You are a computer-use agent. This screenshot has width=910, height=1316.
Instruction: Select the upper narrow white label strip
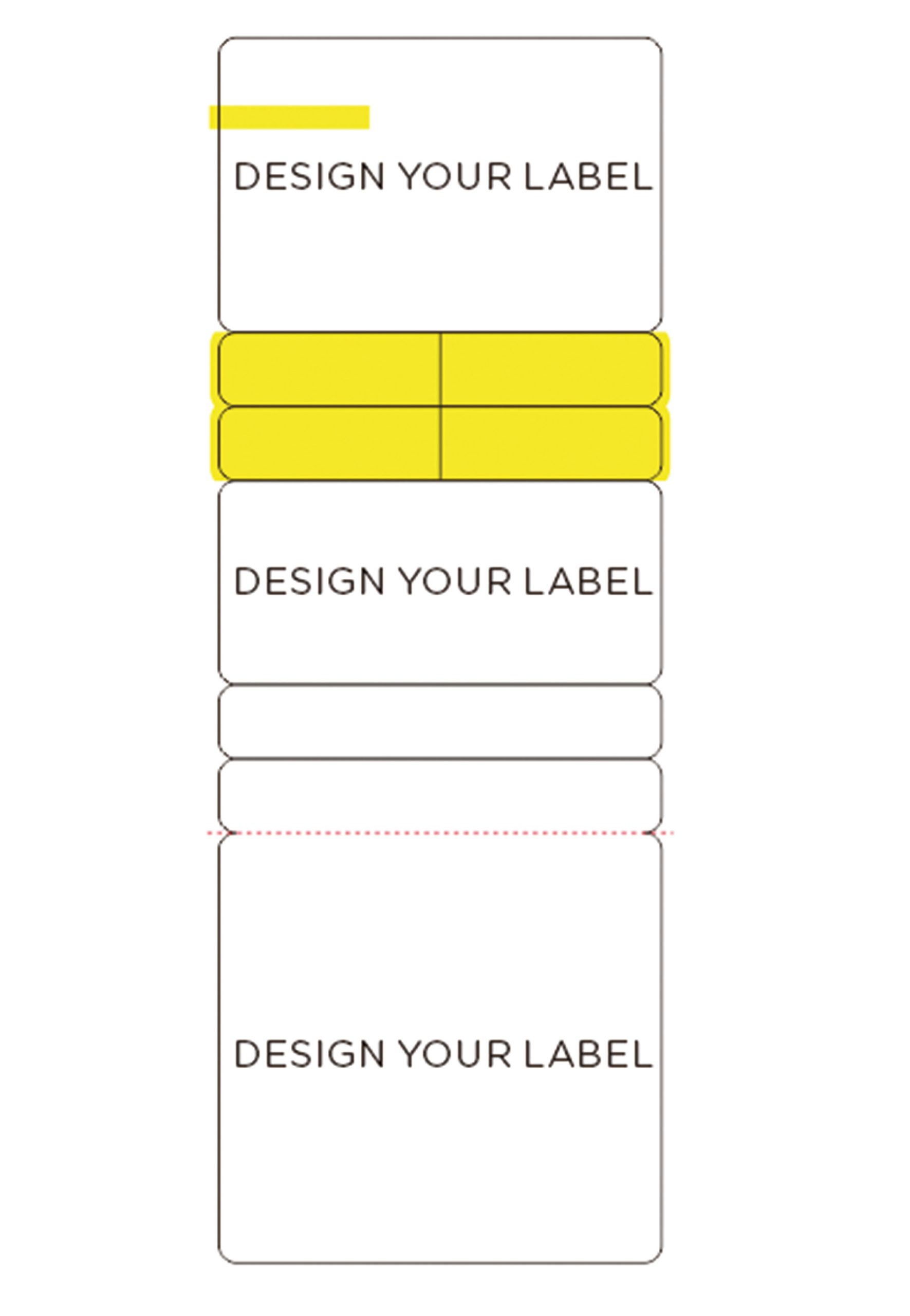(x=440, y=722)
